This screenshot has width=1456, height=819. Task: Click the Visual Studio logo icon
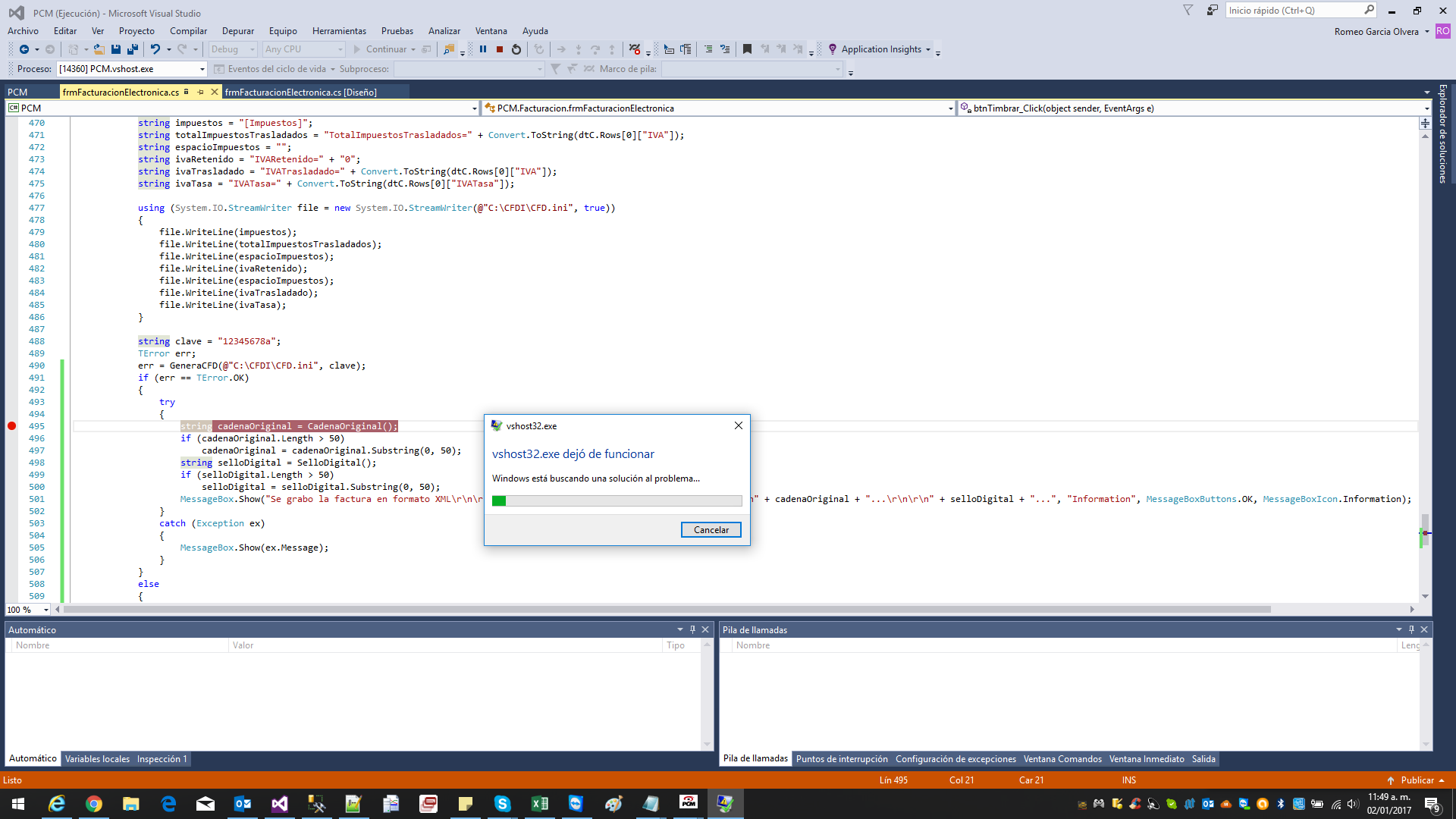pos(17,13)
